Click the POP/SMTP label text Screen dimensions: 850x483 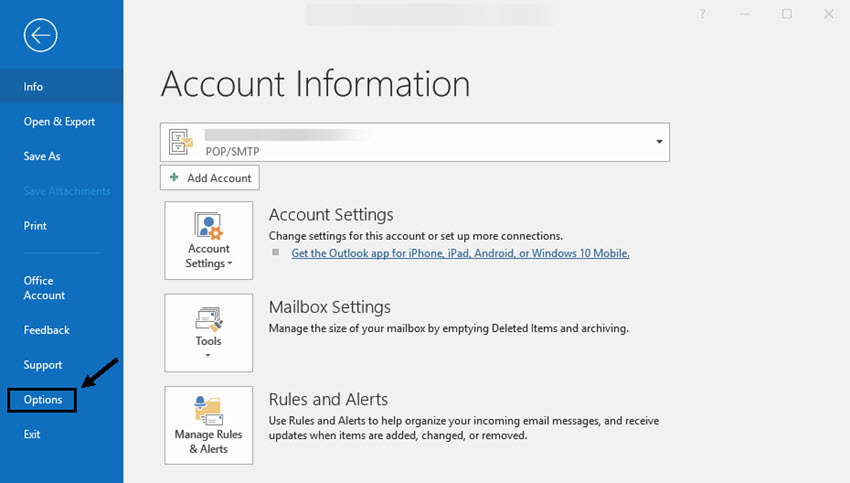coord(232,152)
